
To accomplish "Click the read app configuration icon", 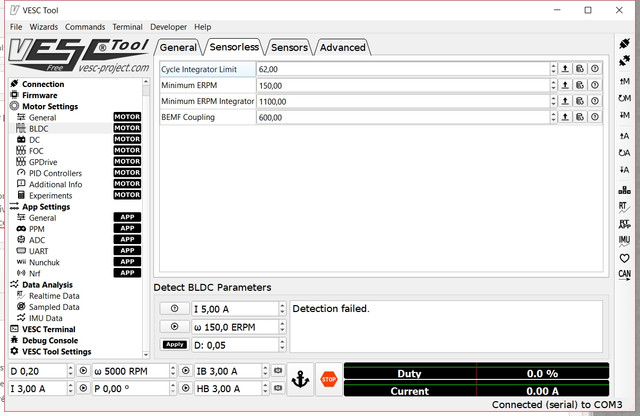I will (x=624, y=136).
